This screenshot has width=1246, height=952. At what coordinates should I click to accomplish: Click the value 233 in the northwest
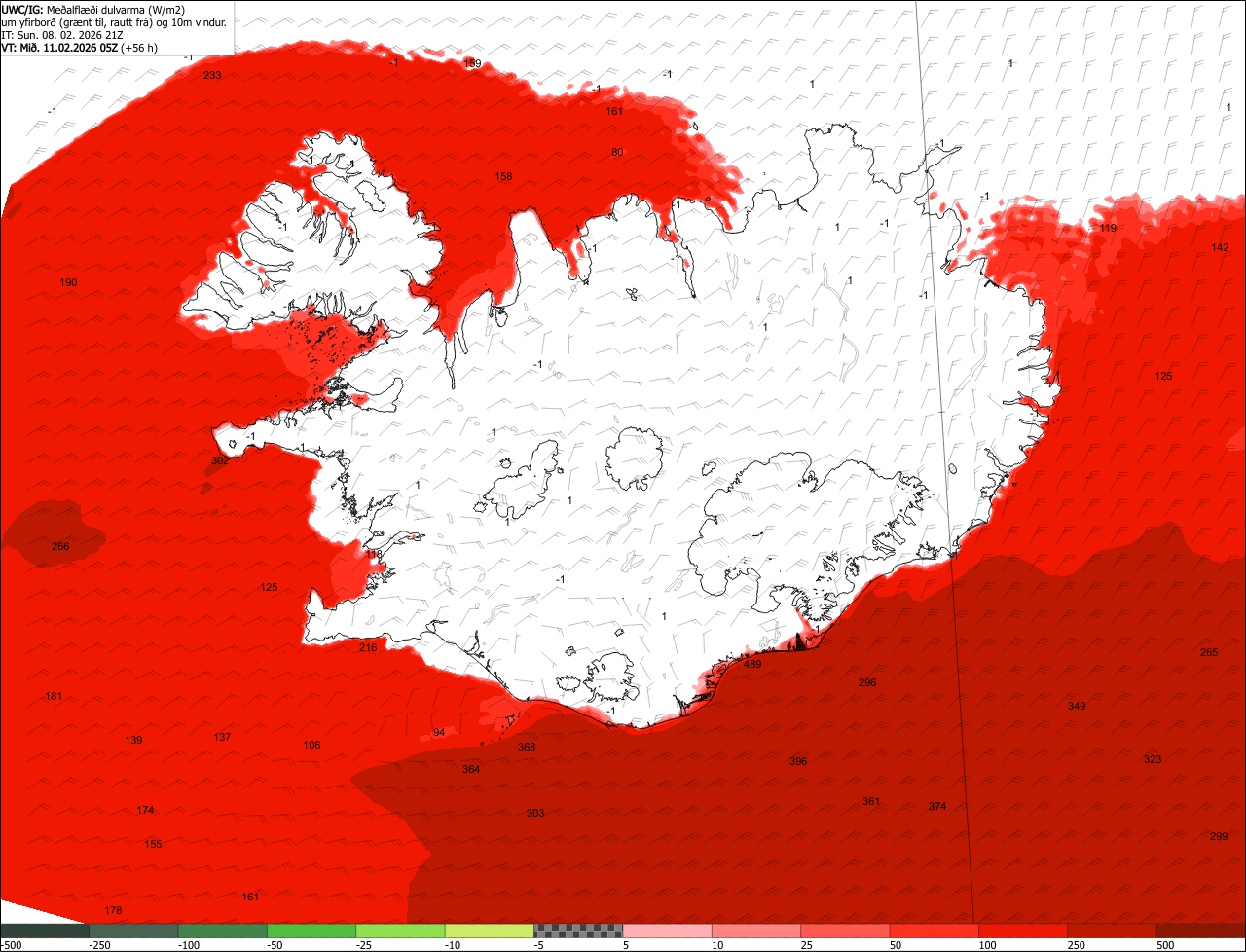pyautogui.click(x=212, y=75)
